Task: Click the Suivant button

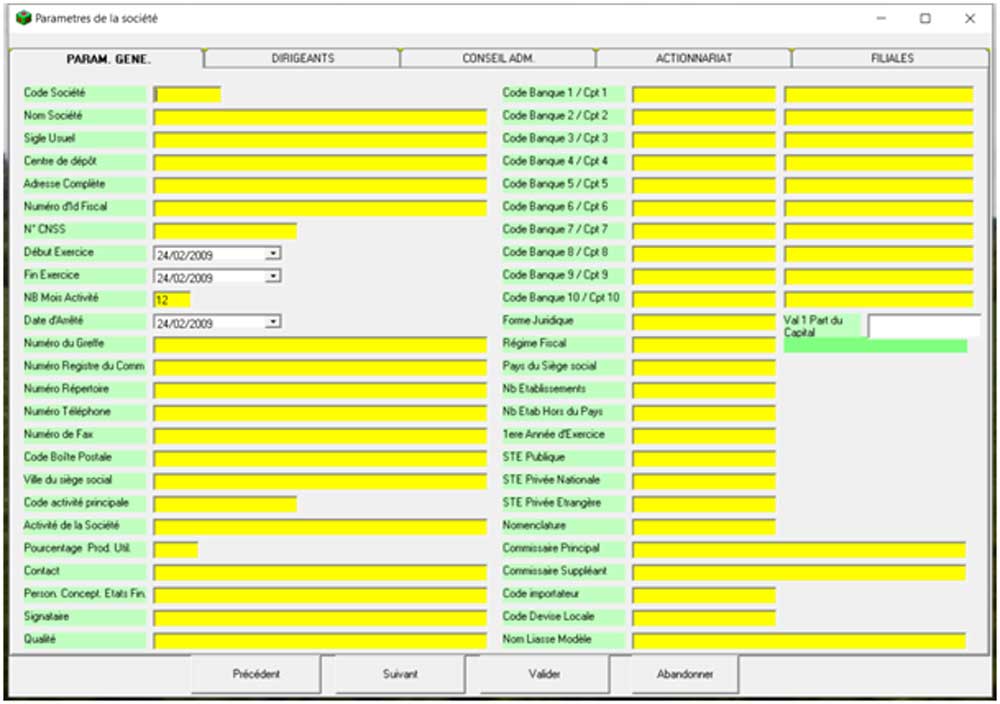Action: [x=400, y=674]
